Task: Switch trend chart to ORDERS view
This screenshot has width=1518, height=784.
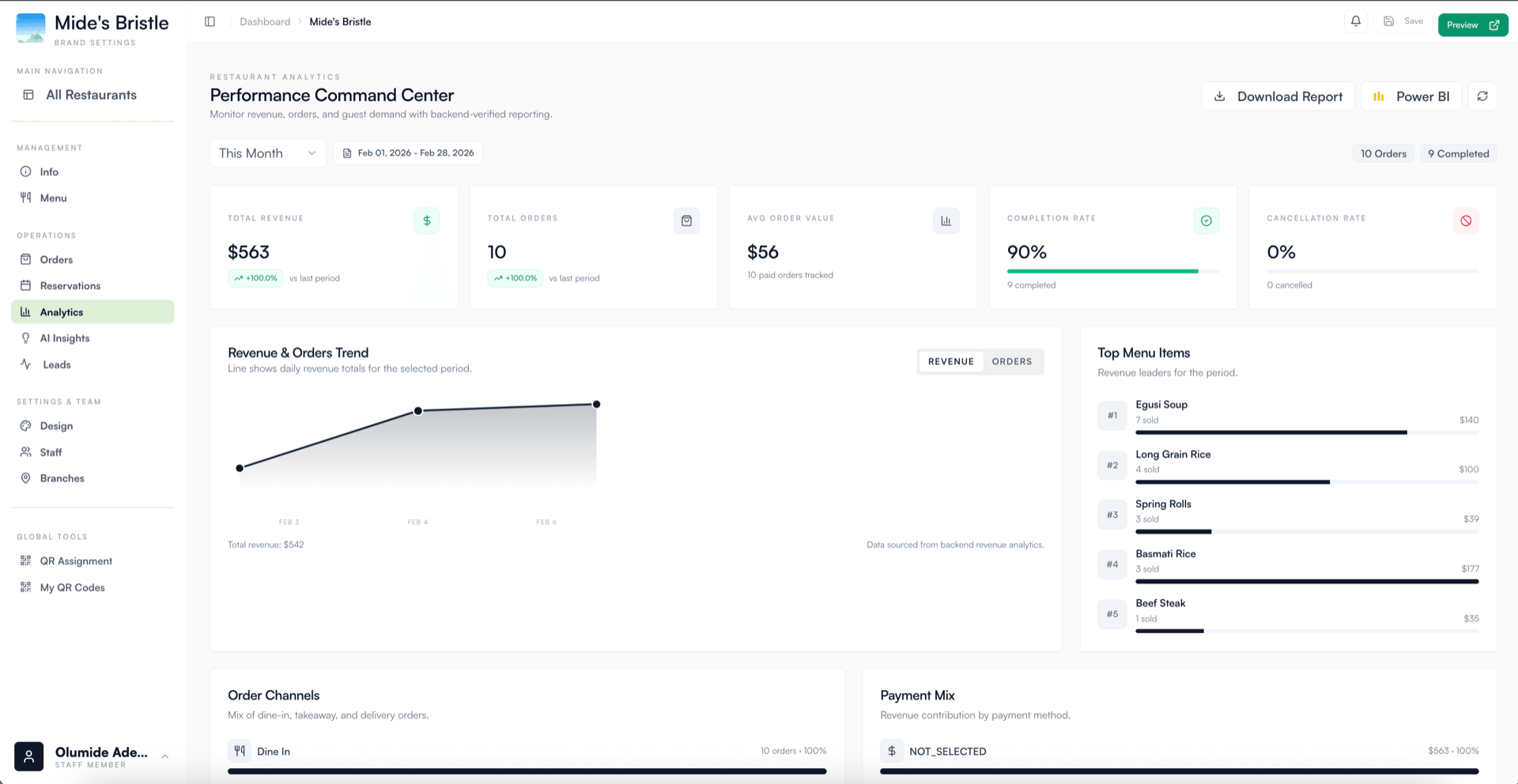Action: [1012, 361]
